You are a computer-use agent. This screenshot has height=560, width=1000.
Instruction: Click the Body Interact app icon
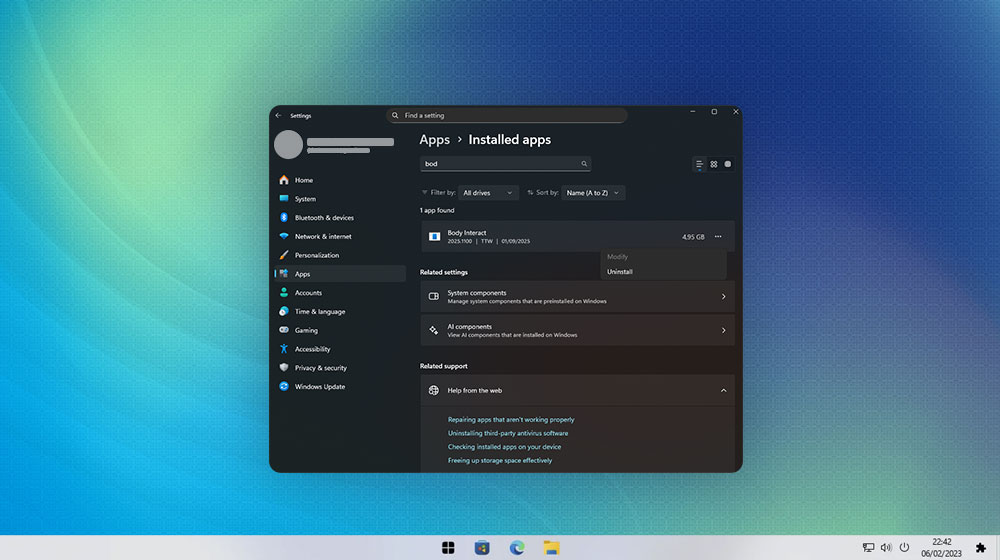click(434, 237)
